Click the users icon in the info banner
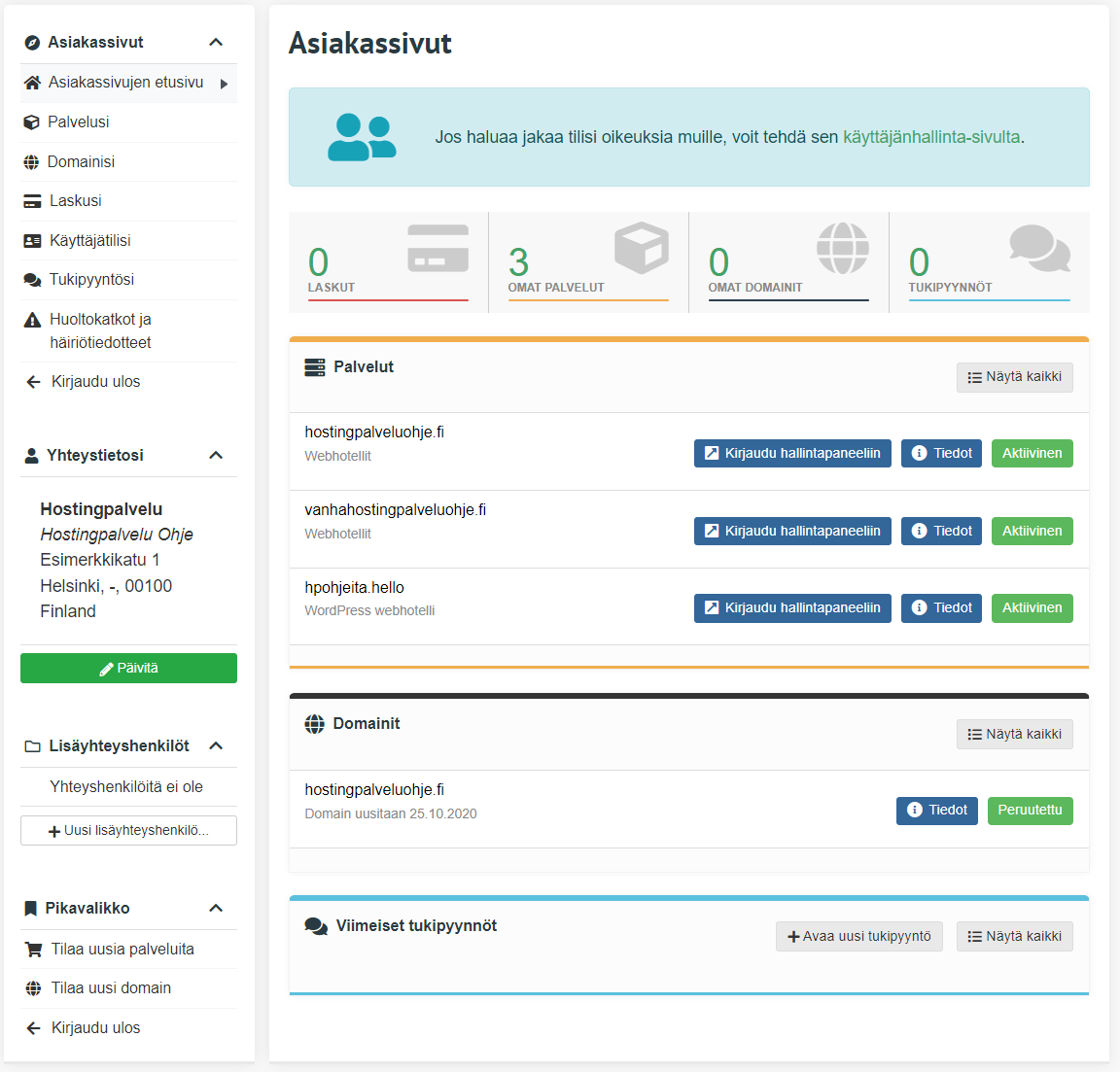Viewport: 1120px width, 1072px height. [x=362, y=137]
